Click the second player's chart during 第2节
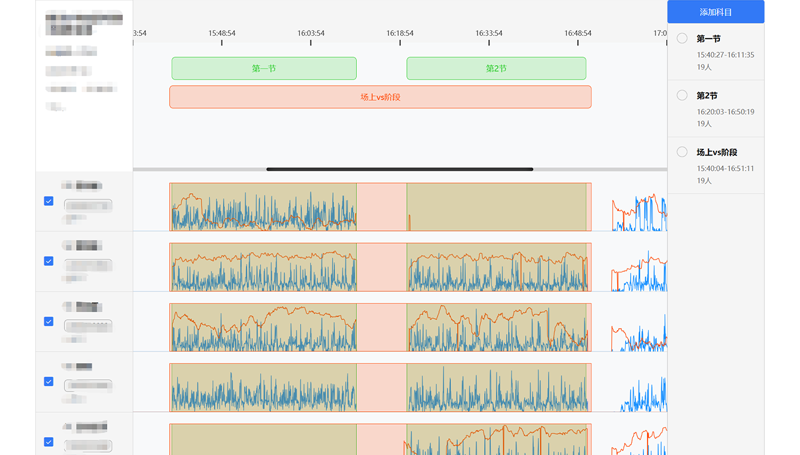Image resolution: width=800 pixels, height=455 pixels. pyautogui.click(x=496, y=267)
